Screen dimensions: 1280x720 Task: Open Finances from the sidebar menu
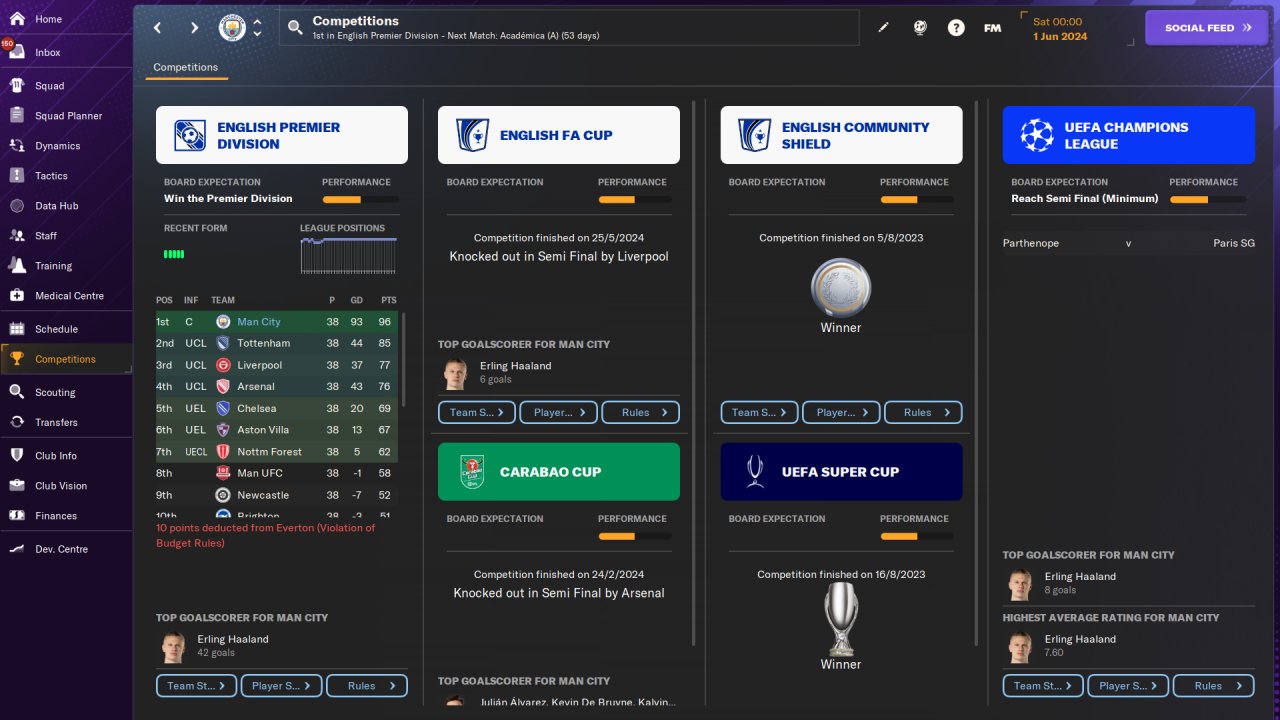tap(56, 516)
